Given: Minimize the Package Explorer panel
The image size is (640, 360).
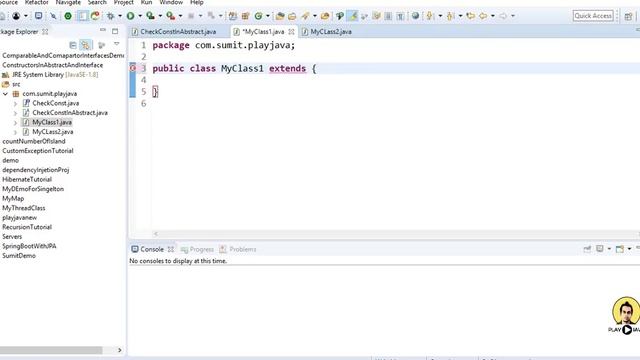Looking at the screenshot, I should point(103,30).
